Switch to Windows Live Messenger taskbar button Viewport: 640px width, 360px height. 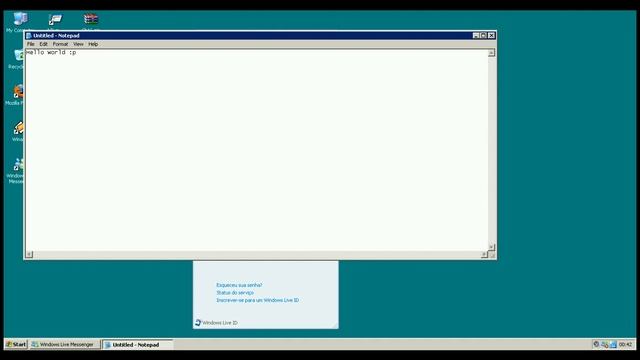coord(64,344)
